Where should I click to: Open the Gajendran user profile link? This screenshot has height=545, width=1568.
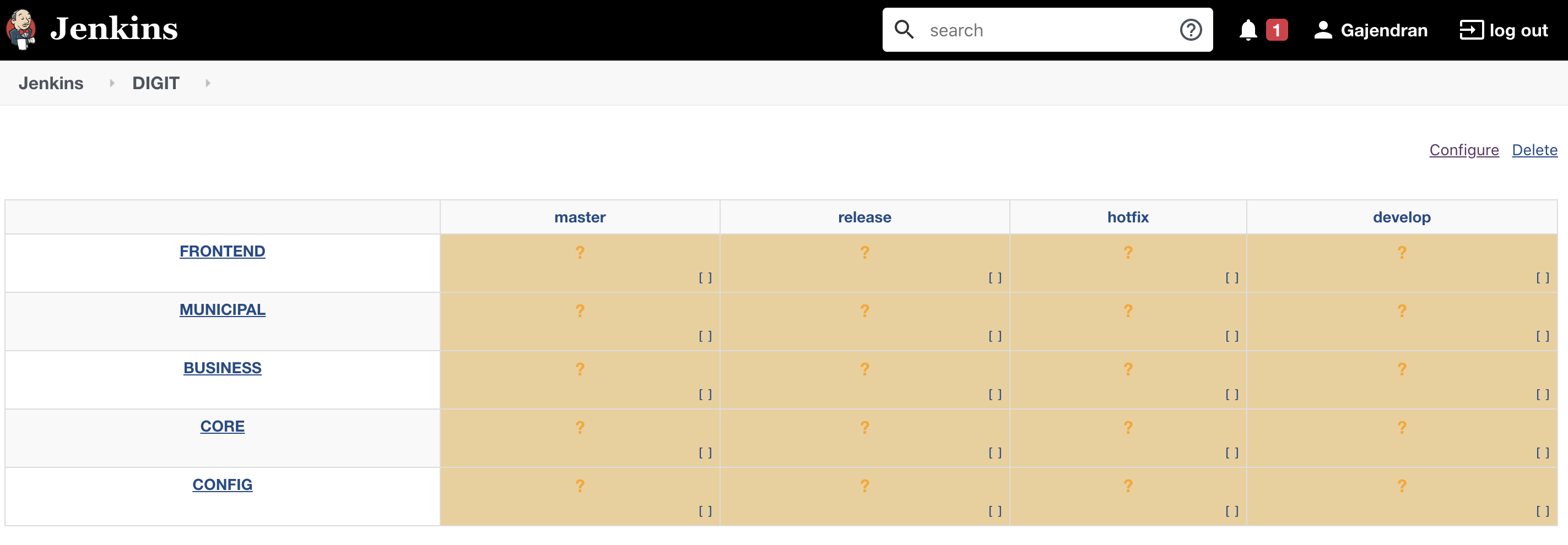1383,30
